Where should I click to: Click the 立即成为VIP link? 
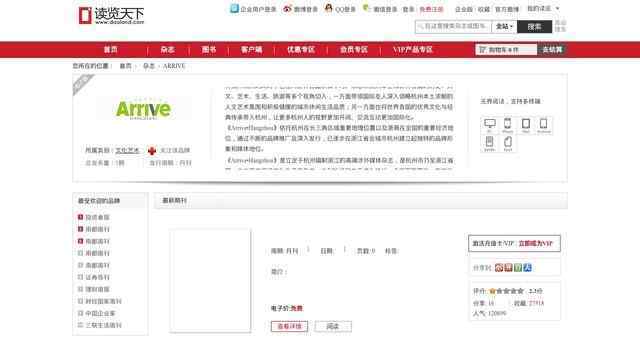(x=536, y=244)
